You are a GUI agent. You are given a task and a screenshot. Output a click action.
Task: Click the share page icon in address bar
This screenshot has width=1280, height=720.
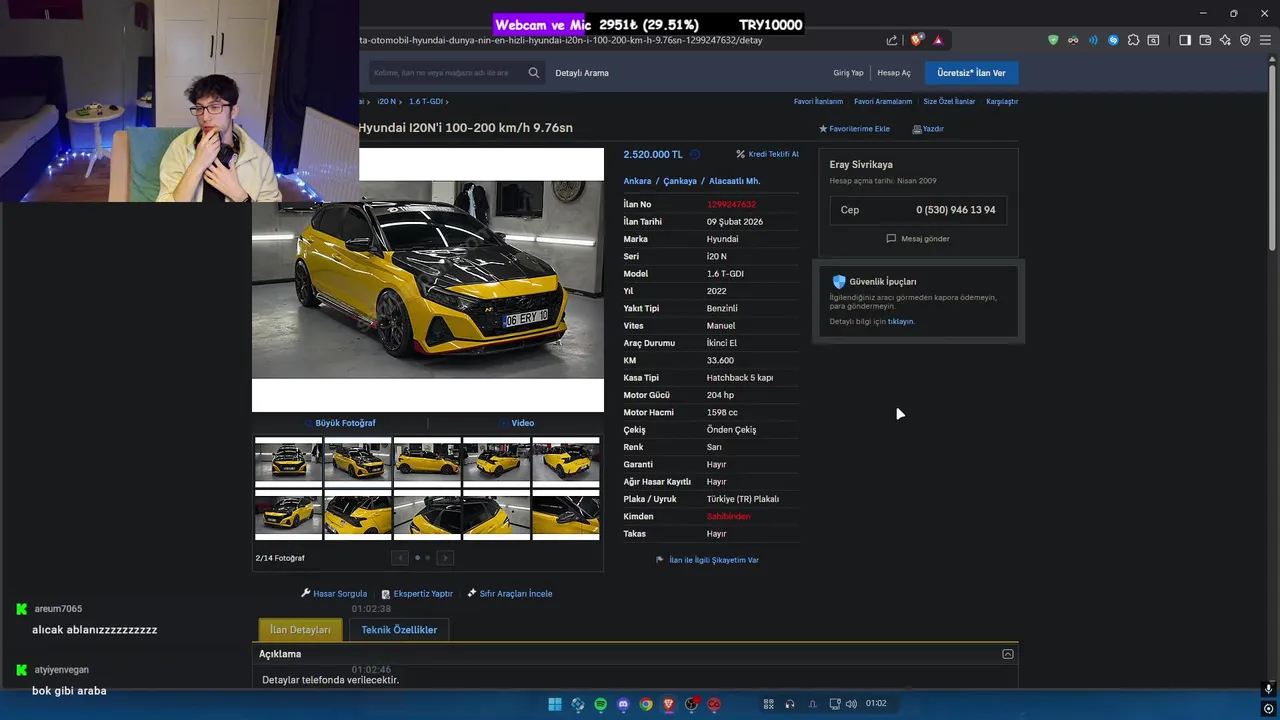[x=892, y=40]
